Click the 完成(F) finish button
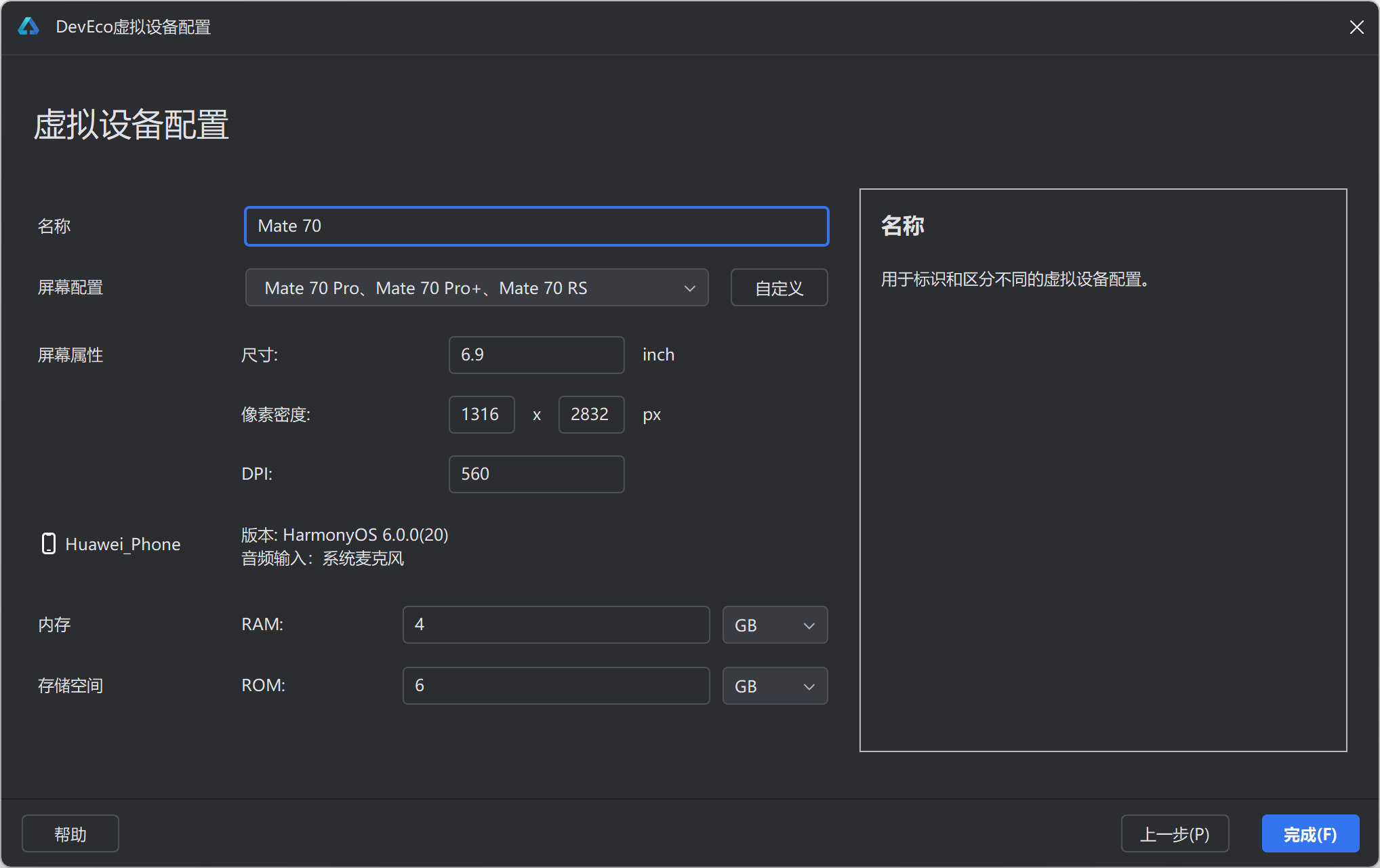Image resolution: width=1380 pixels, height=868 pixels. [1310, 833]
